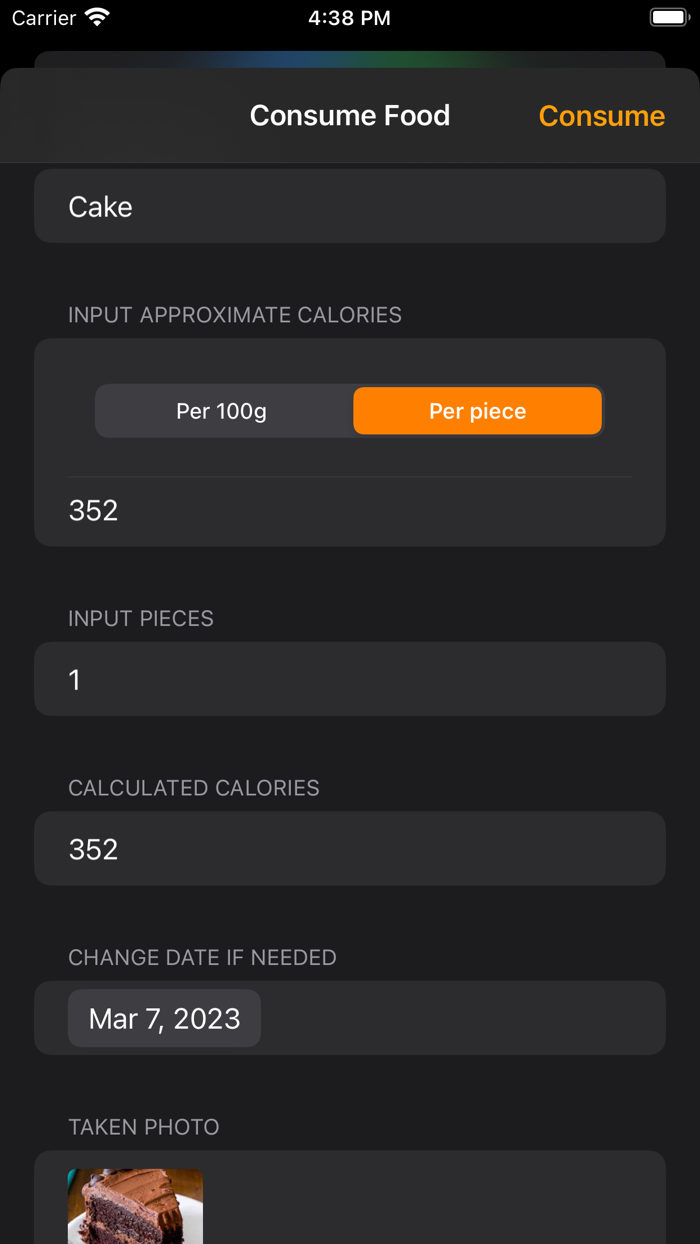Tap the Change Date If Needed header
This screenshot has height=1244, width=700.
tap(202, 957)
